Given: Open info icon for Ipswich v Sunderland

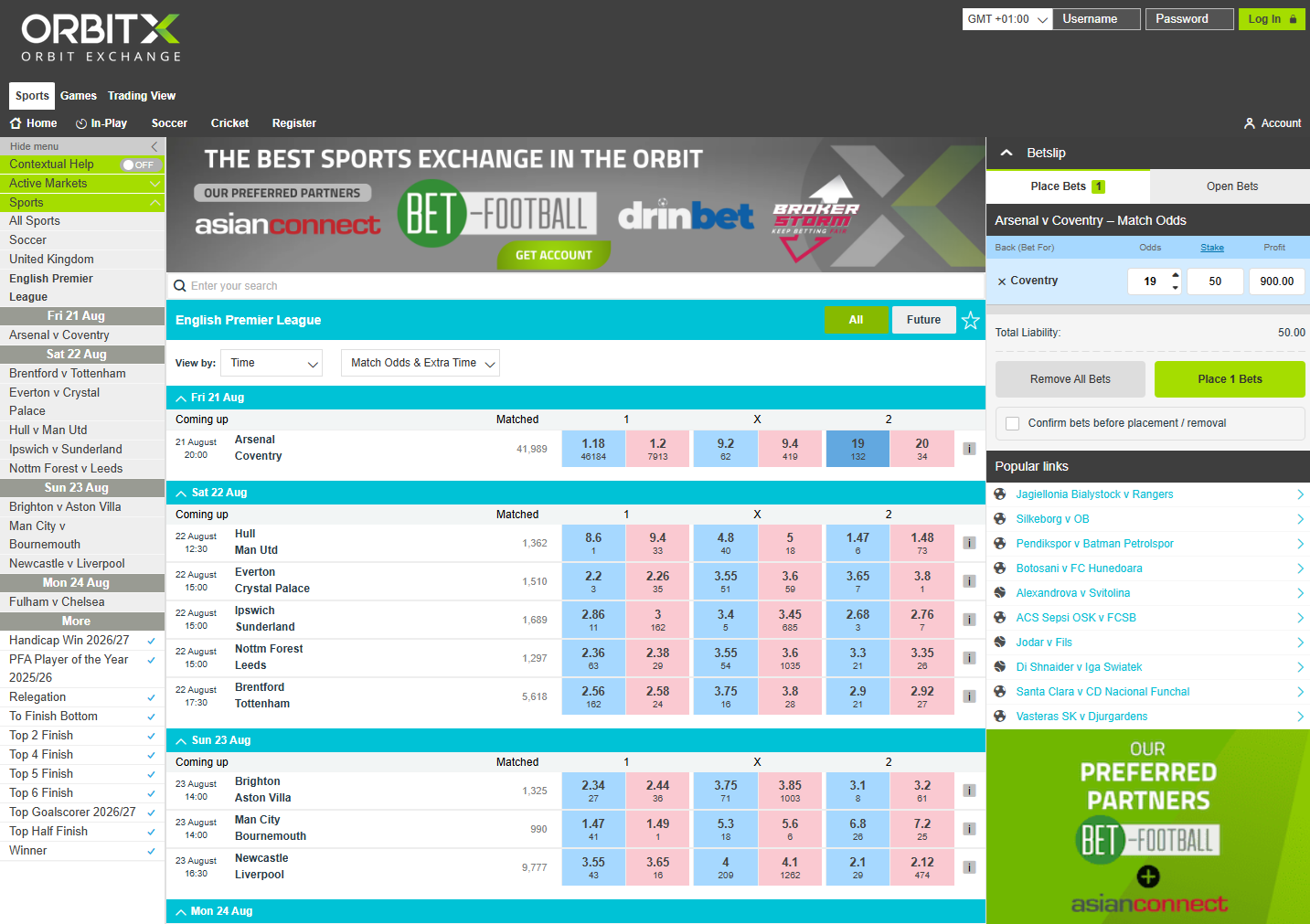Looking at the screenshot, I should 969,620.
